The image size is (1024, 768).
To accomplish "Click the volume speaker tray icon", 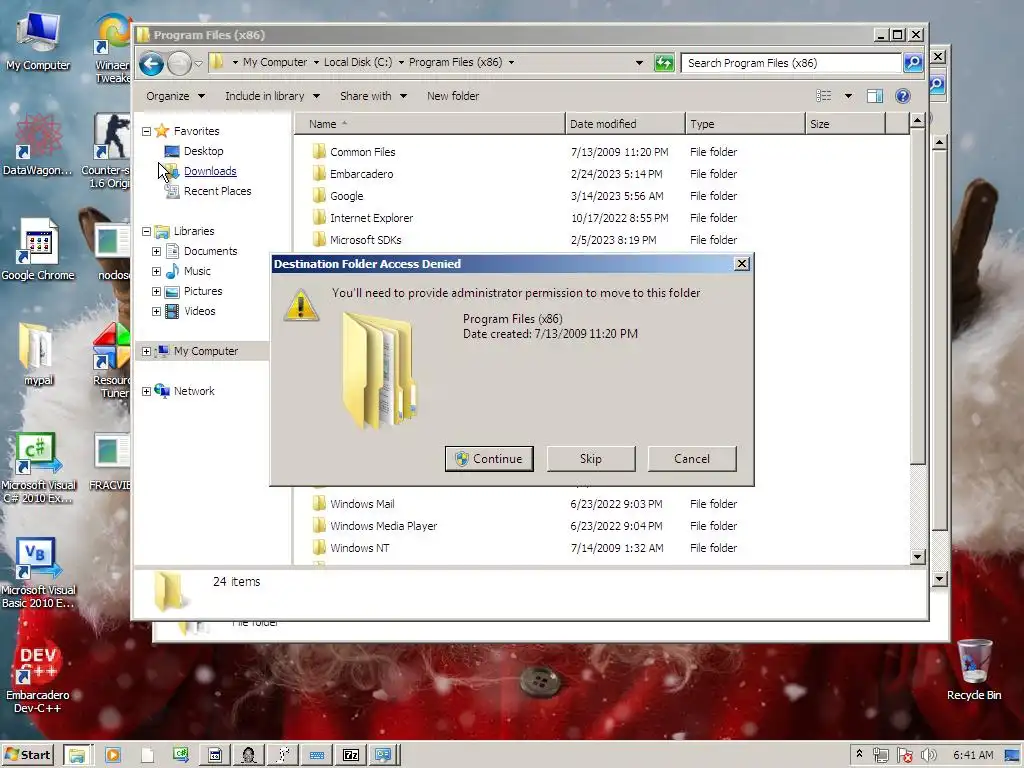I will [x=929, y=756].
